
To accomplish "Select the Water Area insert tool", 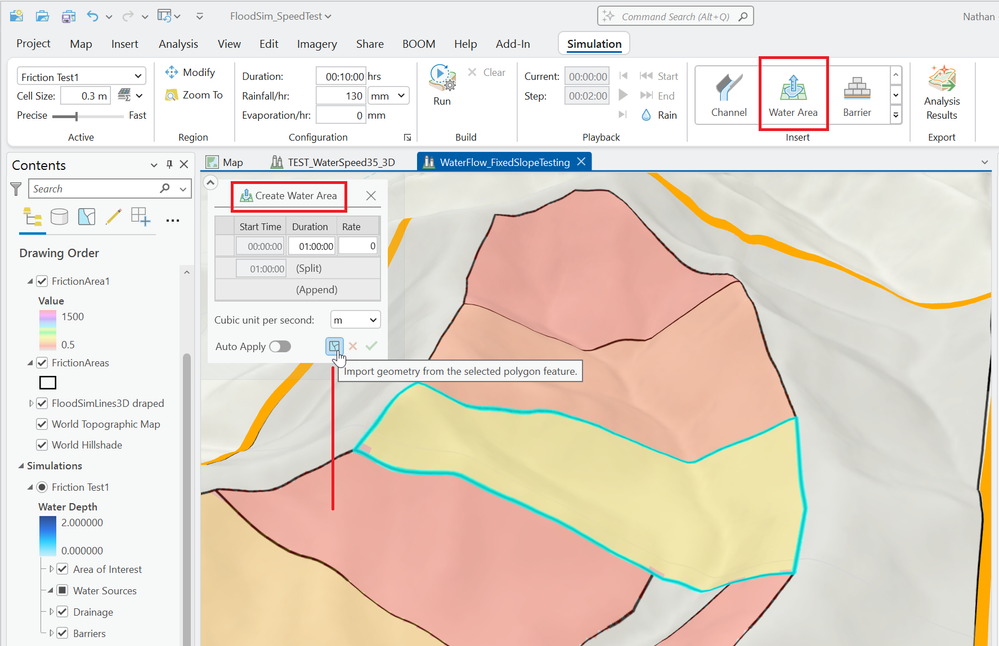I will pyautogui.click(x=793, y=94).
